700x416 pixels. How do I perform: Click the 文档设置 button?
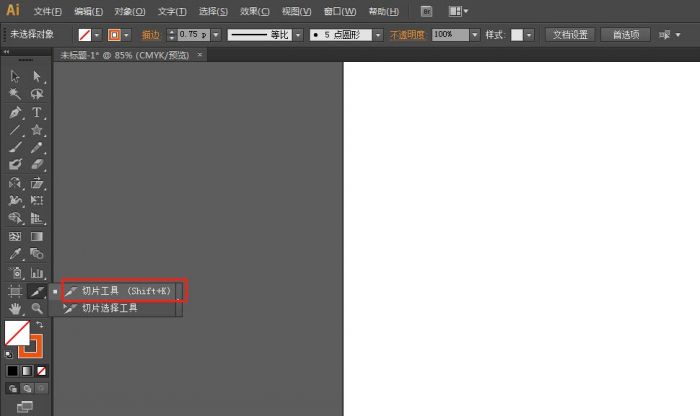[x=572, y=34]
